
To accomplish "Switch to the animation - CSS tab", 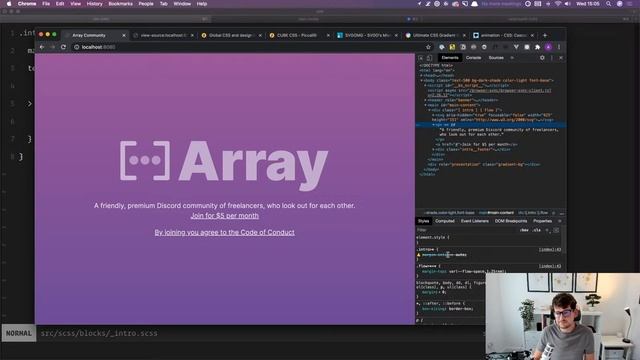I will click(503, 36).
